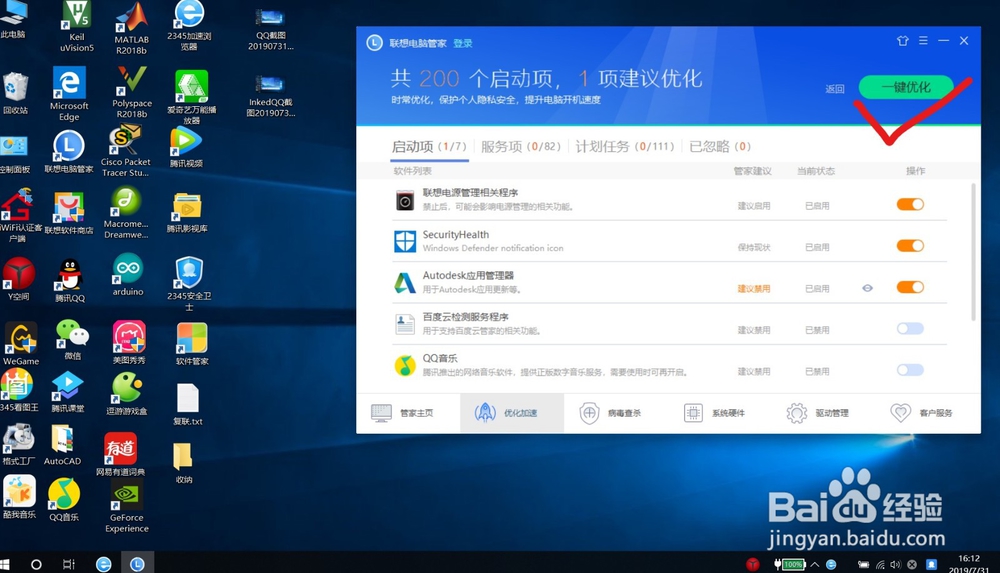Screen dimensions: 1000x573
Task: Select 联想电脑管家 desktop shortcut
Action: point(68,152)
